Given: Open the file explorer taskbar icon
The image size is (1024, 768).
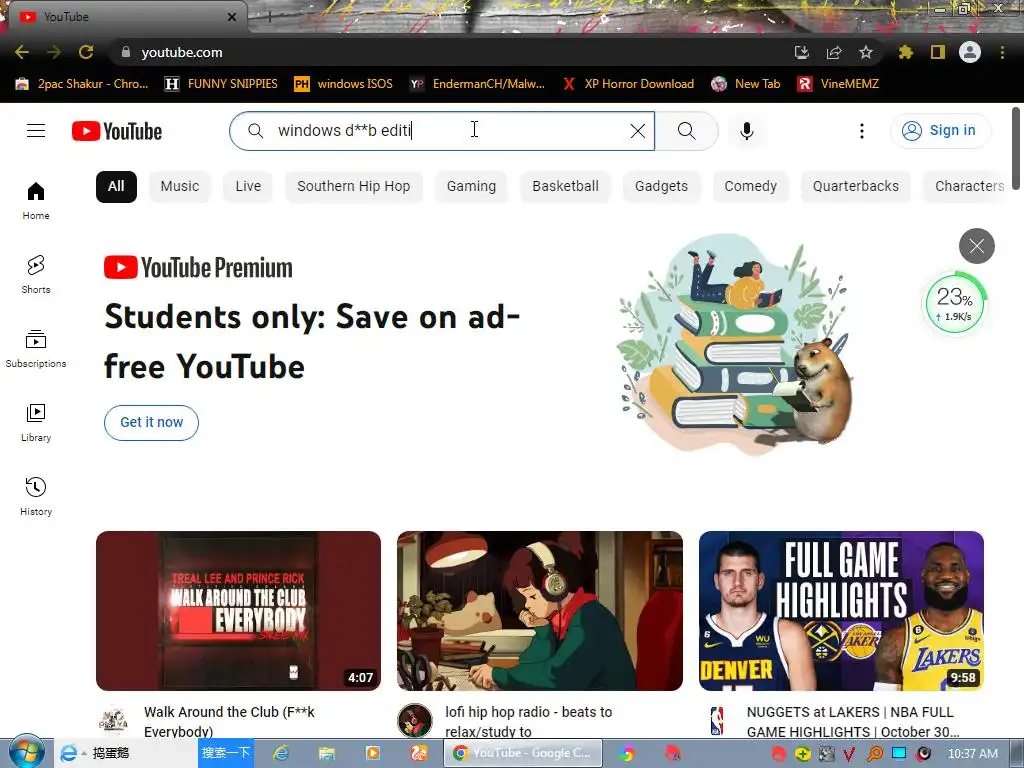Looking at the screenshot, I should [x=327, y=753].
